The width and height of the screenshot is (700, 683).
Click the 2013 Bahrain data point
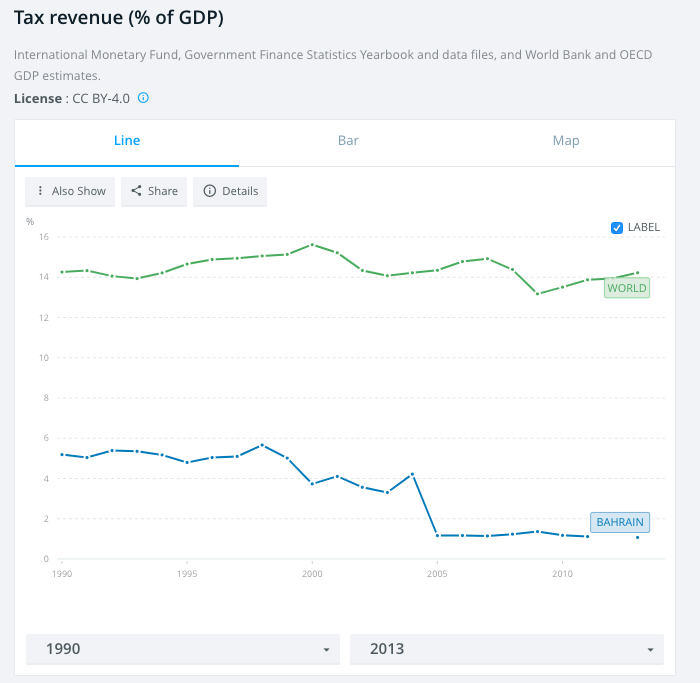[638, 538]
